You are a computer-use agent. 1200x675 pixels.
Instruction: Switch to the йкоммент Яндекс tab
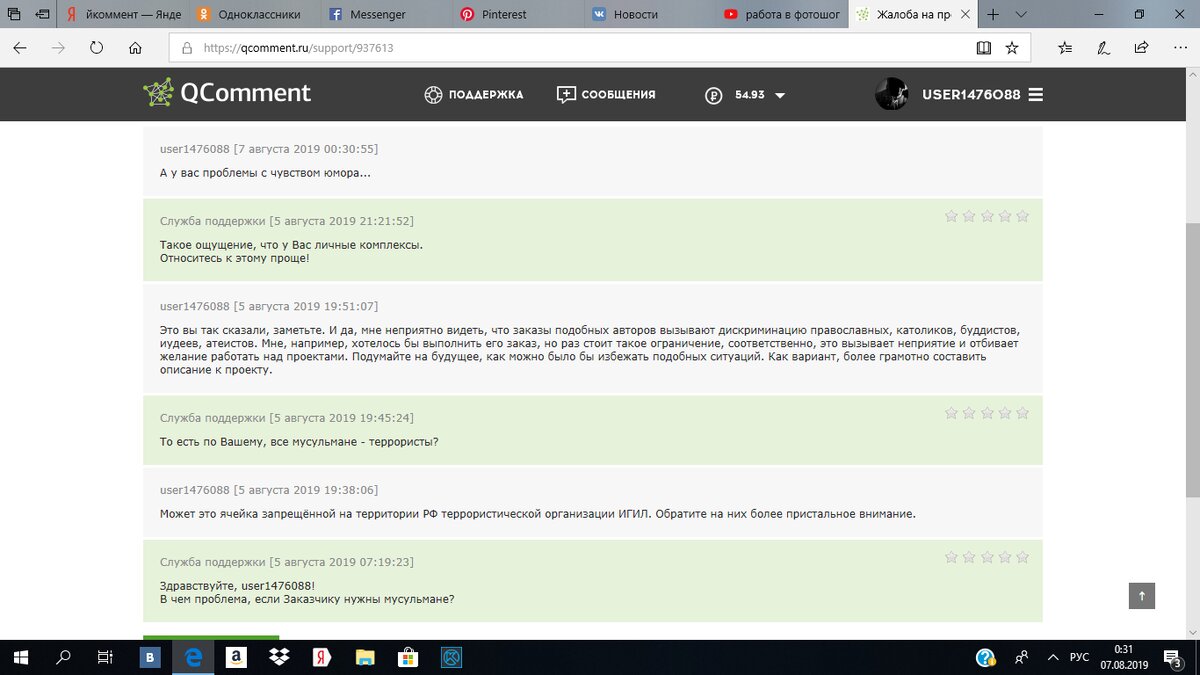click(122, 15)
